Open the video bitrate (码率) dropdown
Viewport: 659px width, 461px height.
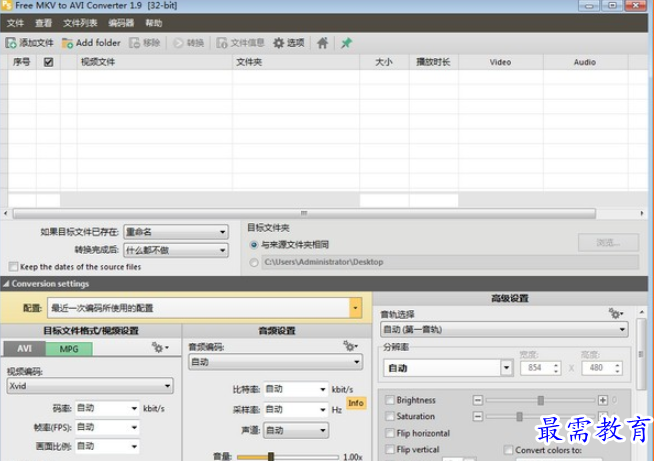[x=107, y=408]
